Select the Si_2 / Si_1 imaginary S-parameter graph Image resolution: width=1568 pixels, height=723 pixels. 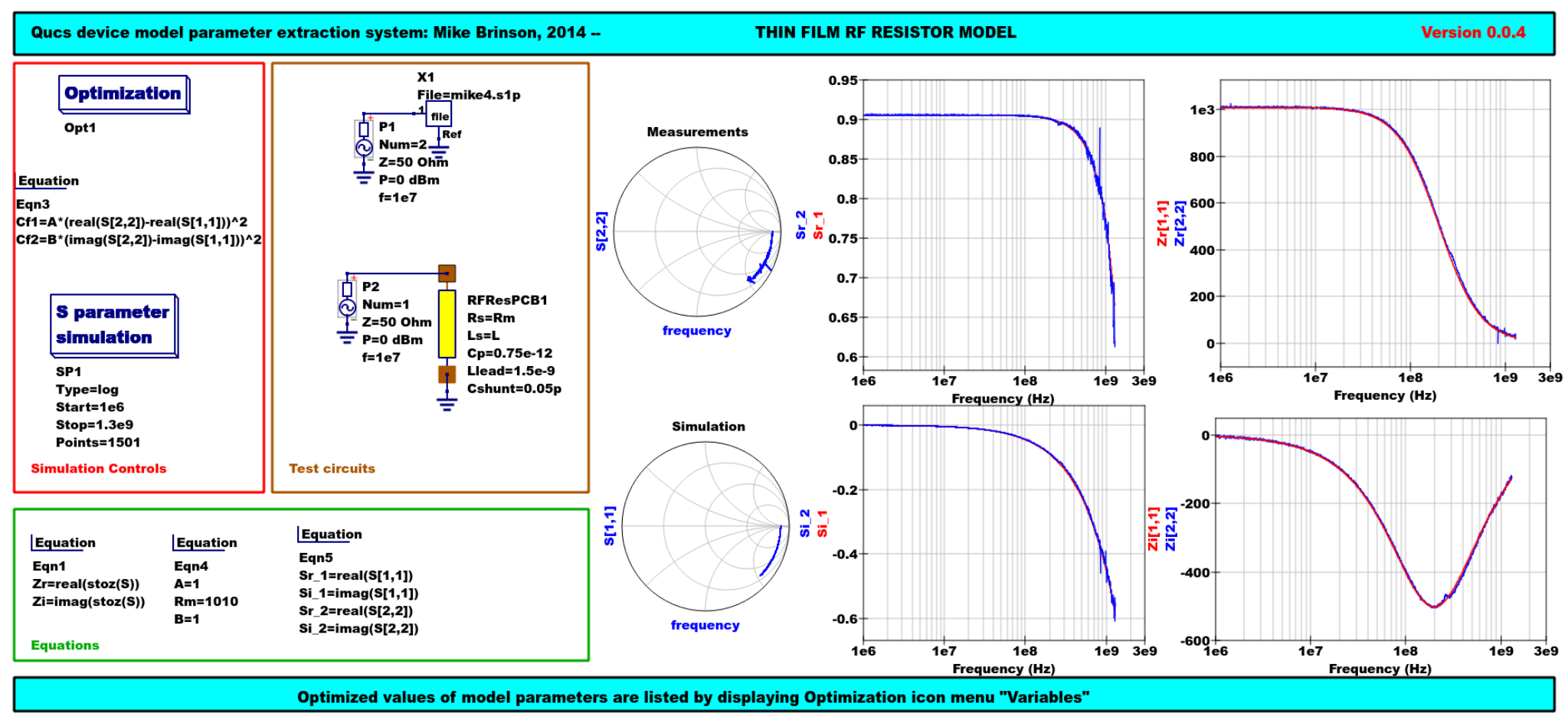(x=1003, y=523)
